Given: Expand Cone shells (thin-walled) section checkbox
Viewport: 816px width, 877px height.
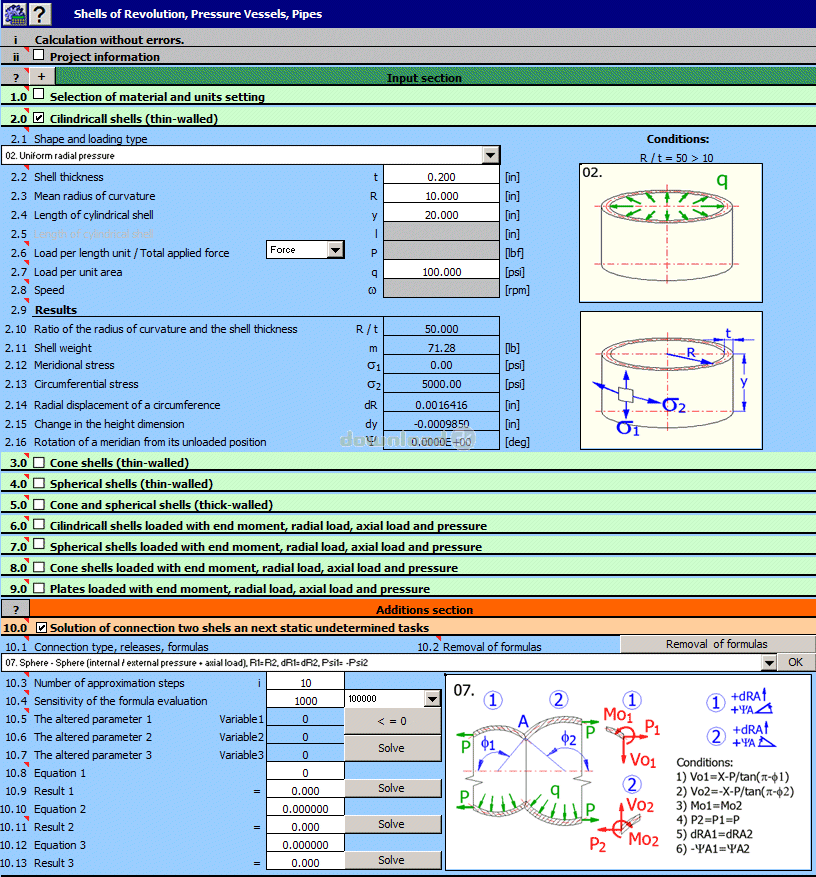Looking at the screenshot, I should coord(39,462).
